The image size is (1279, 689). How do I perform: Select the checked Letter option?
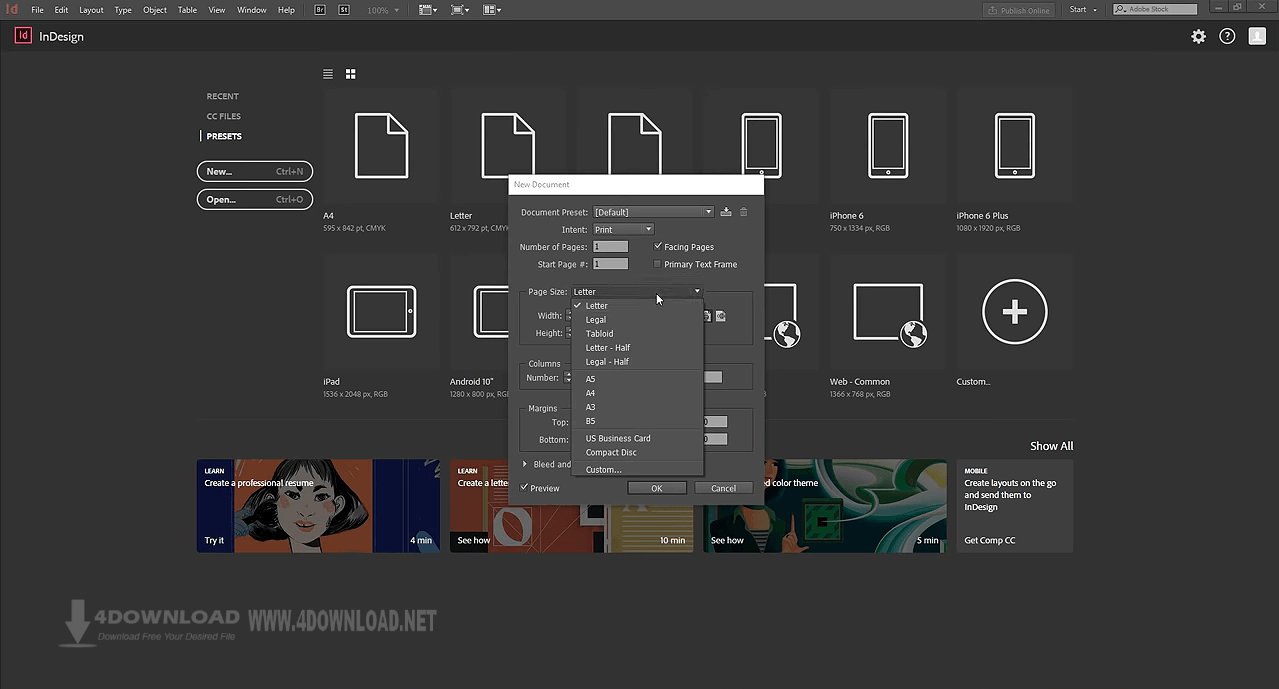point(637,306)
